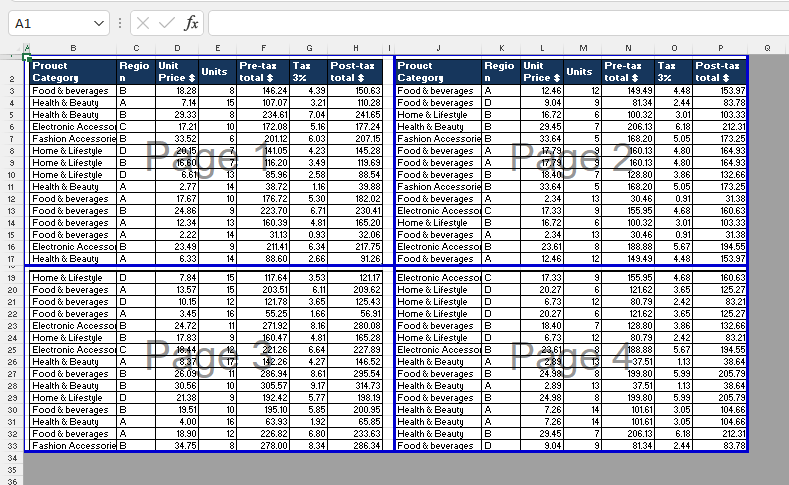Viewport: 789px width, 485px height.
Task: Click the Post-tax total $ header in column H
Action: click(356, 72)
